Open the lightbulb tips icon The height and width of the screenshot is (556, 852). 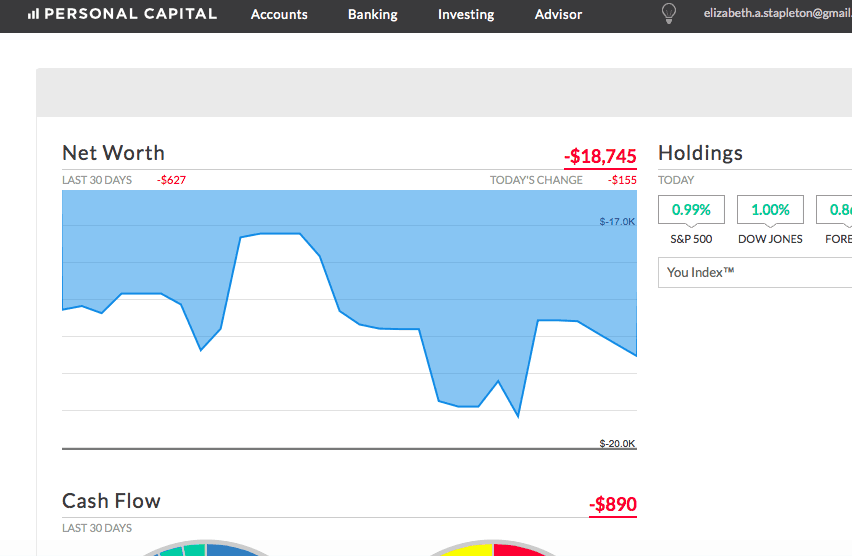[x=669, y=14]
